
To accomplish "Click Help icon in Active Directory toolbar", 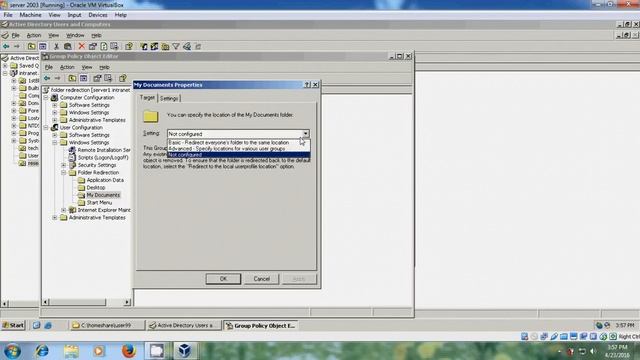I will point(129,47).
